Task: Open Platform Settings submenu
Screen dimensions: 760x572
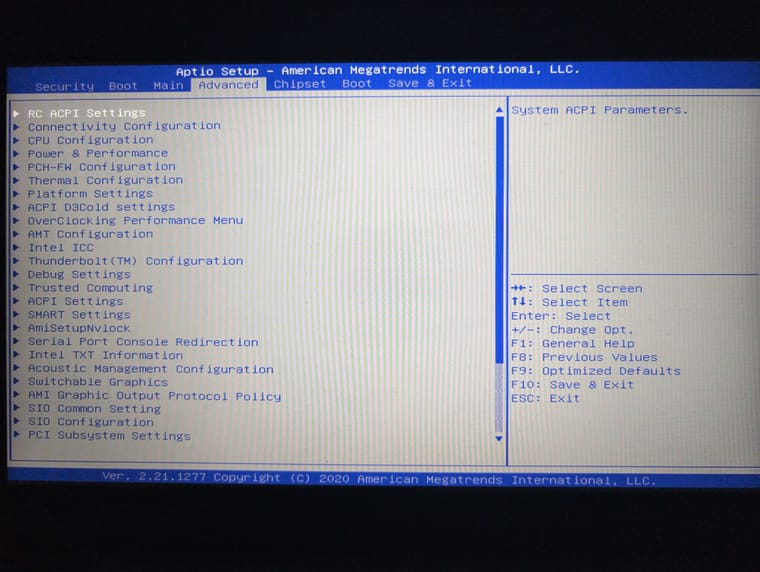Action: coord(90,194)
